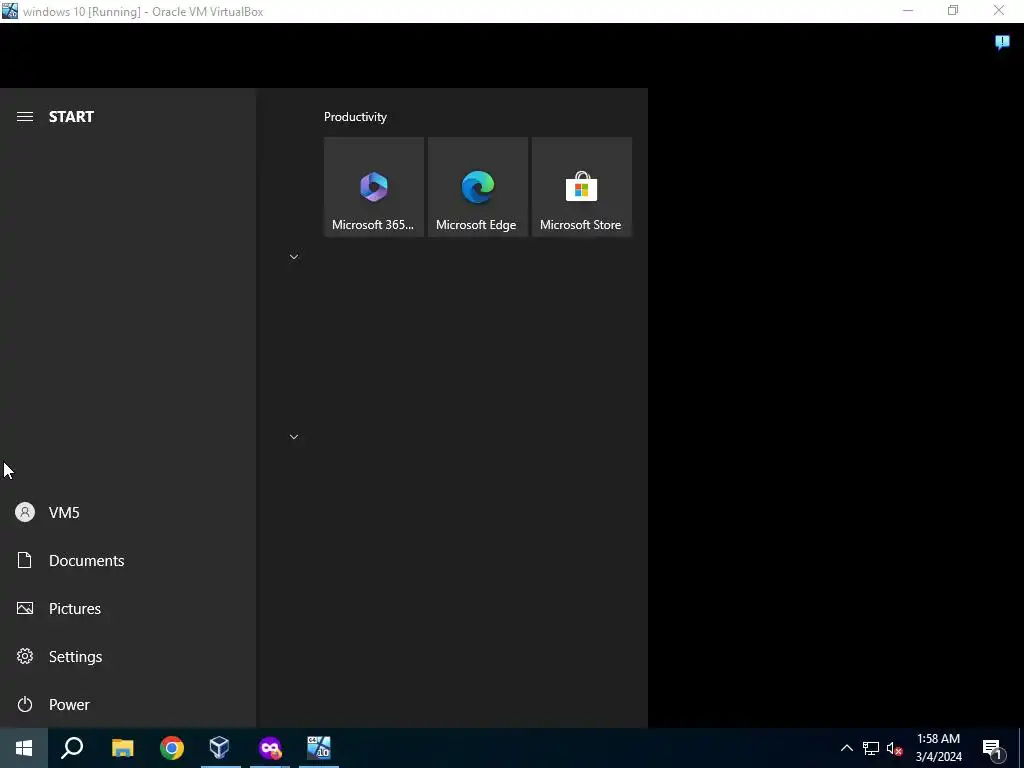
Task: Expand the lower chevron in the tile area
Action: click(x=294, y=436)
